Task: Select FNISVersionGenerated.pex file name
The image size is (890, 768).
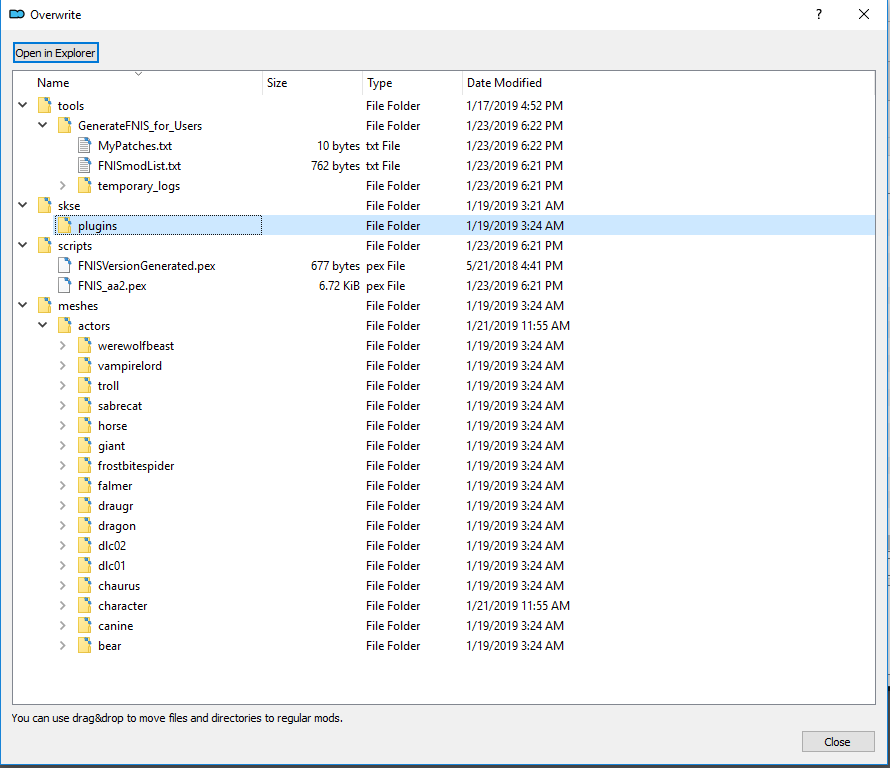Action: (146, 266)
